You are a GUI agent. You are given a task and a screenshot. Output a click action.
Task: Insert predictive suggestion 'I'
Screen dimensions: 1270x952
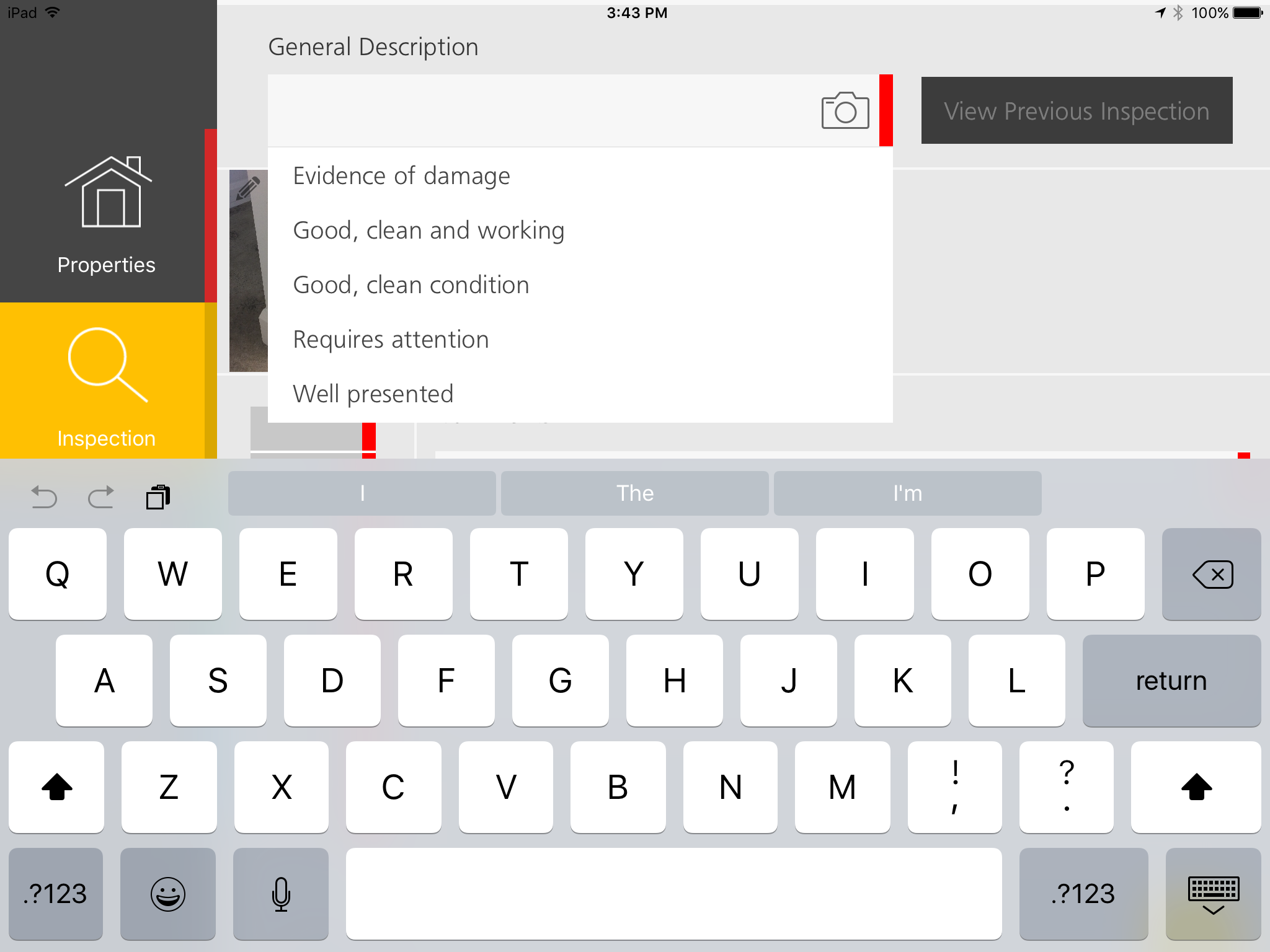(362, 493)
